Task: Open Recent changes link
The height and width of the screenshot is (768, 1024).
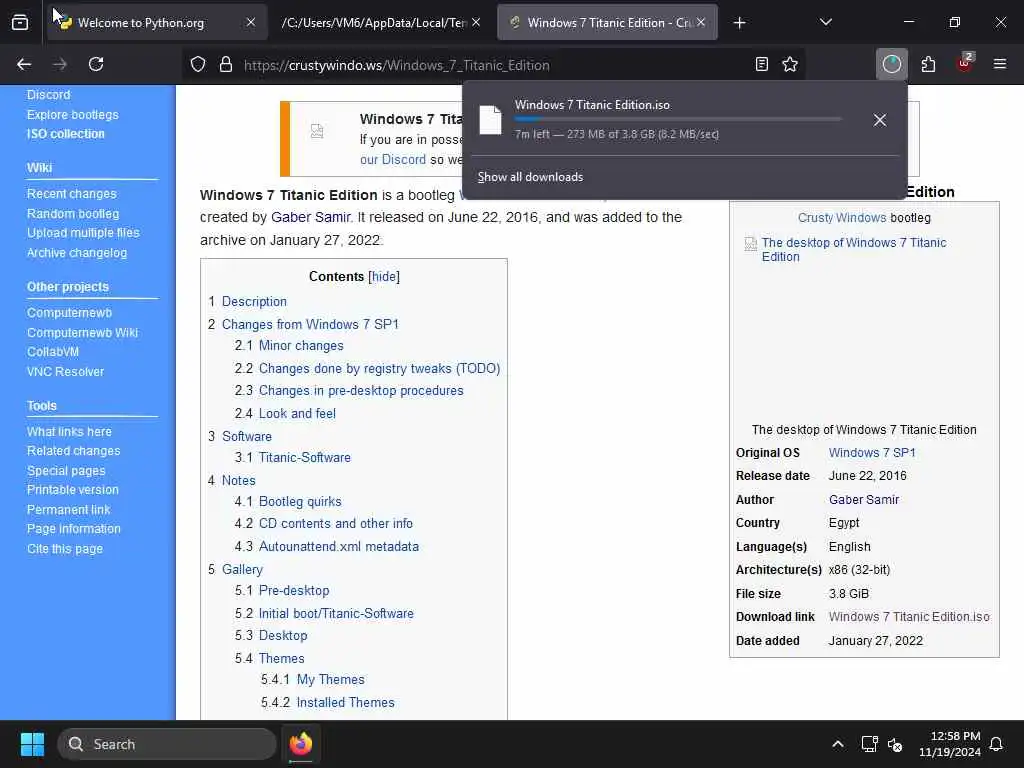Action: point(71,194)
